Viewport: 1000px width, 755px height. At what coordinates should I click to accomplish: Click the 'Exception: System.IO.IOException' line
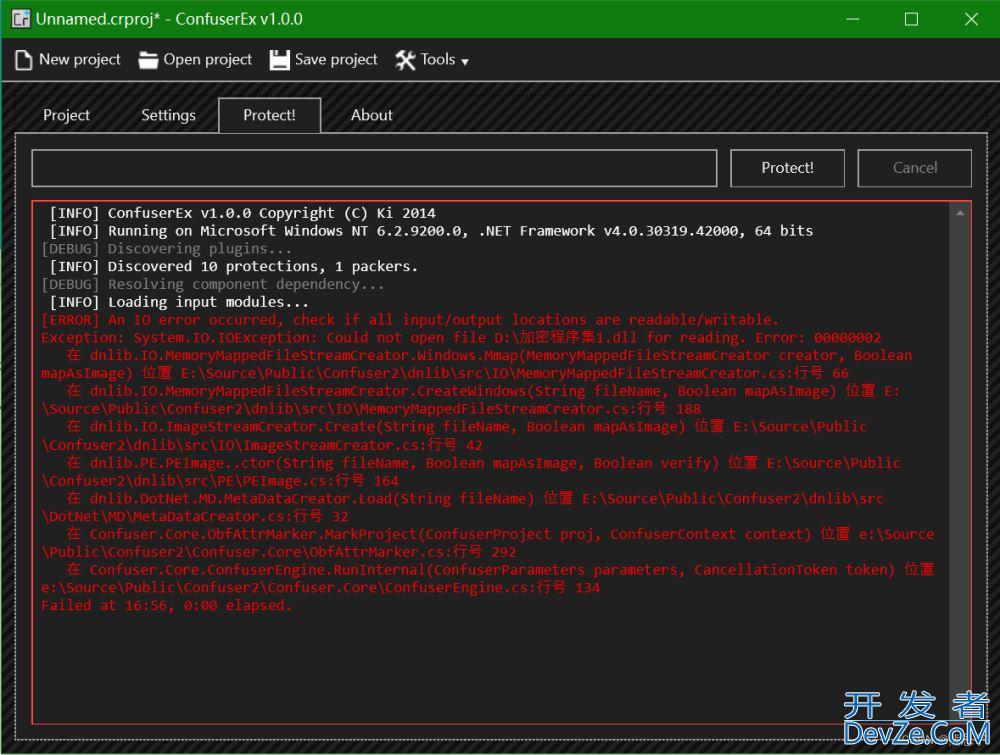pos(460,337)
